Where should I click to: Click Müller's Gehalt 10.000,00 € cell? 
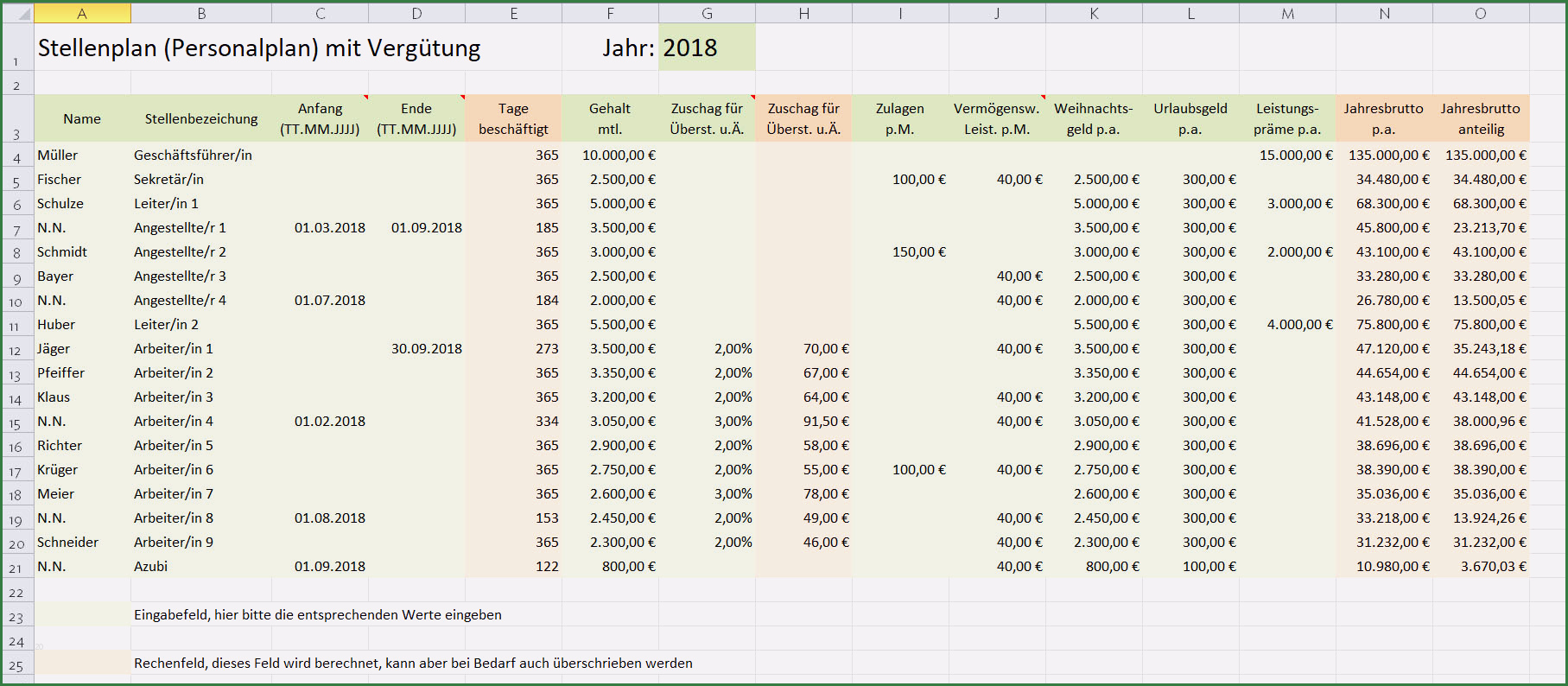pyautogui.click(x=610, y=156)
